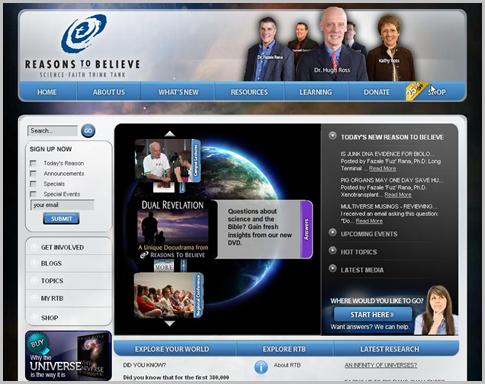The image size is (485, 384).
Task: Open the Resources menu item
Action: pos(249,92)
